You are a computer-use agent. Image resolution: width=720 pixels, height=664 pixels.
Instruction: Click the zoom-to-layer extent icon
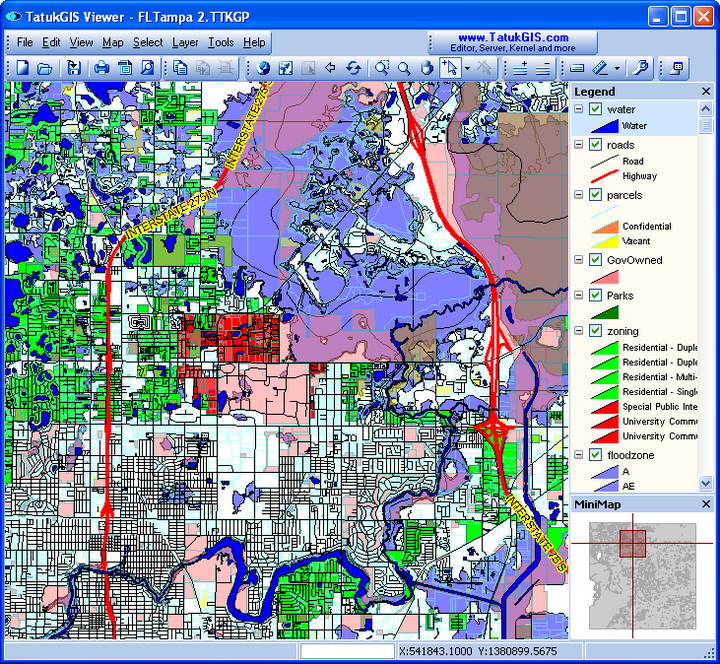coord(286,68)
